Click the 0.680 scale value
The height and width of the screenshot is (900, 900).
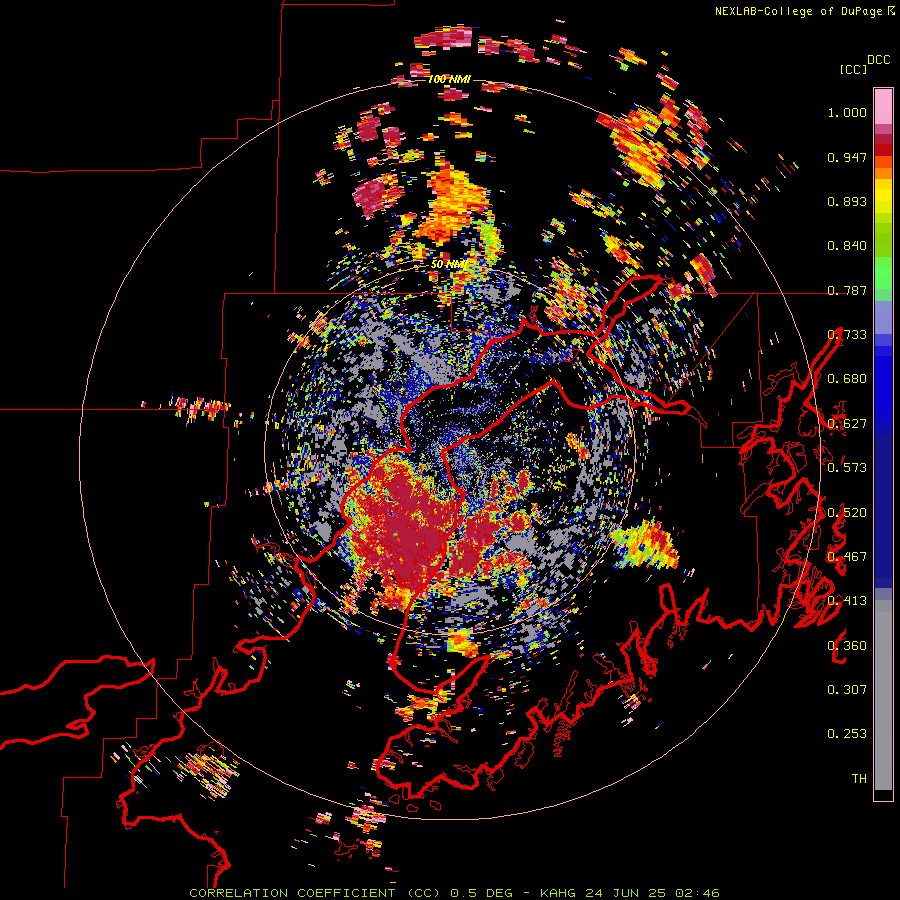pos(847,379)
